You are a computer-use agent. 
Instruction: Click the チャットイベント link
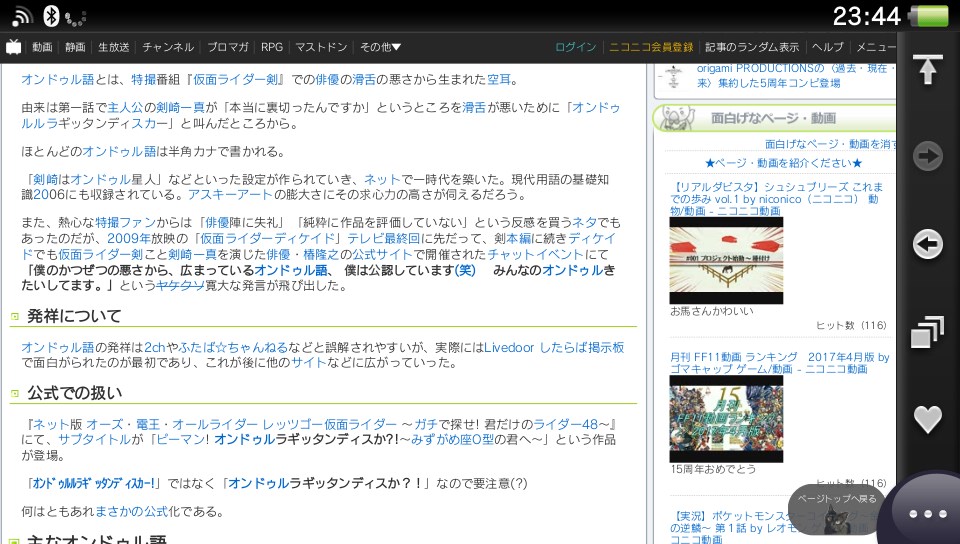pyautogui.click(x=536, y=255)
